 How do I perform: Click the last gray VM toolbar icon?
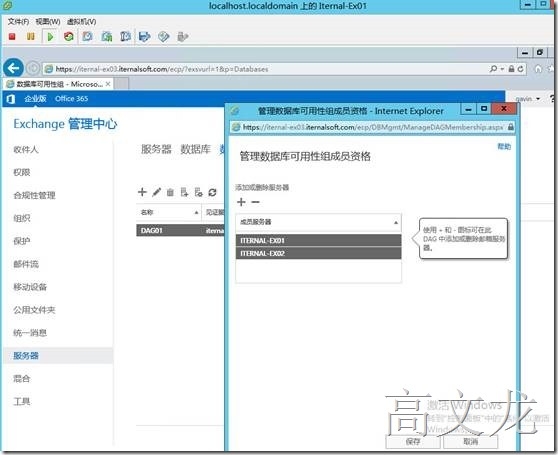click(182, 36)
